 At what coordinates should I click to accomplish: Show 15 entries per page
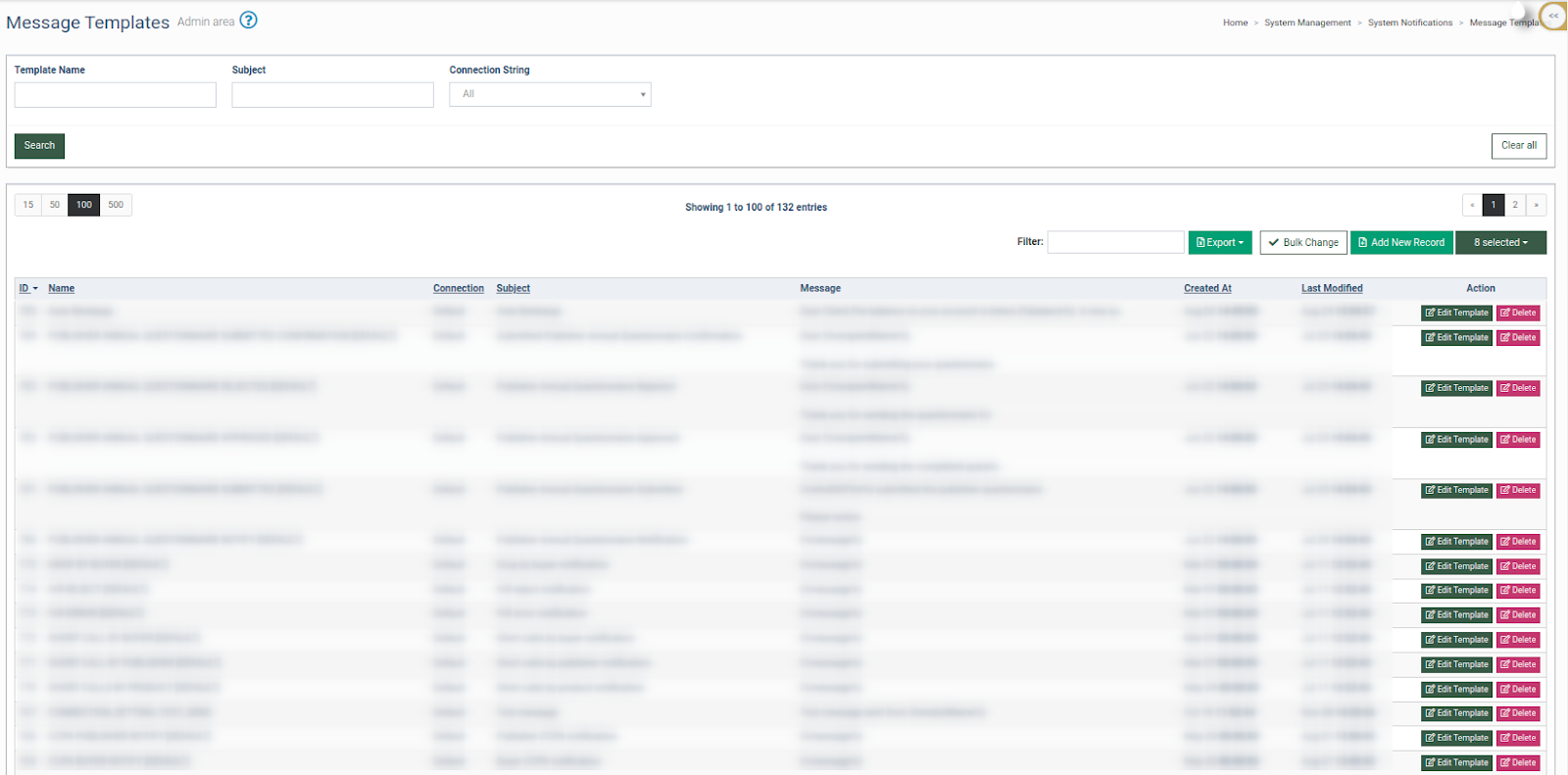pos(28,205)
